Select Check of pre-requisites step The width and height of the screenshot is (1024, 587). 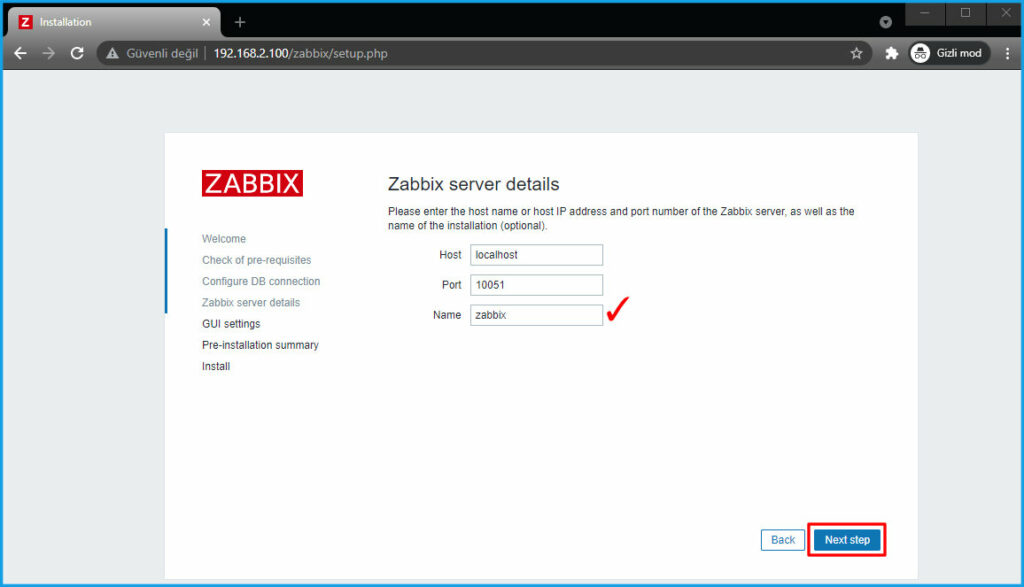point(257,260)
